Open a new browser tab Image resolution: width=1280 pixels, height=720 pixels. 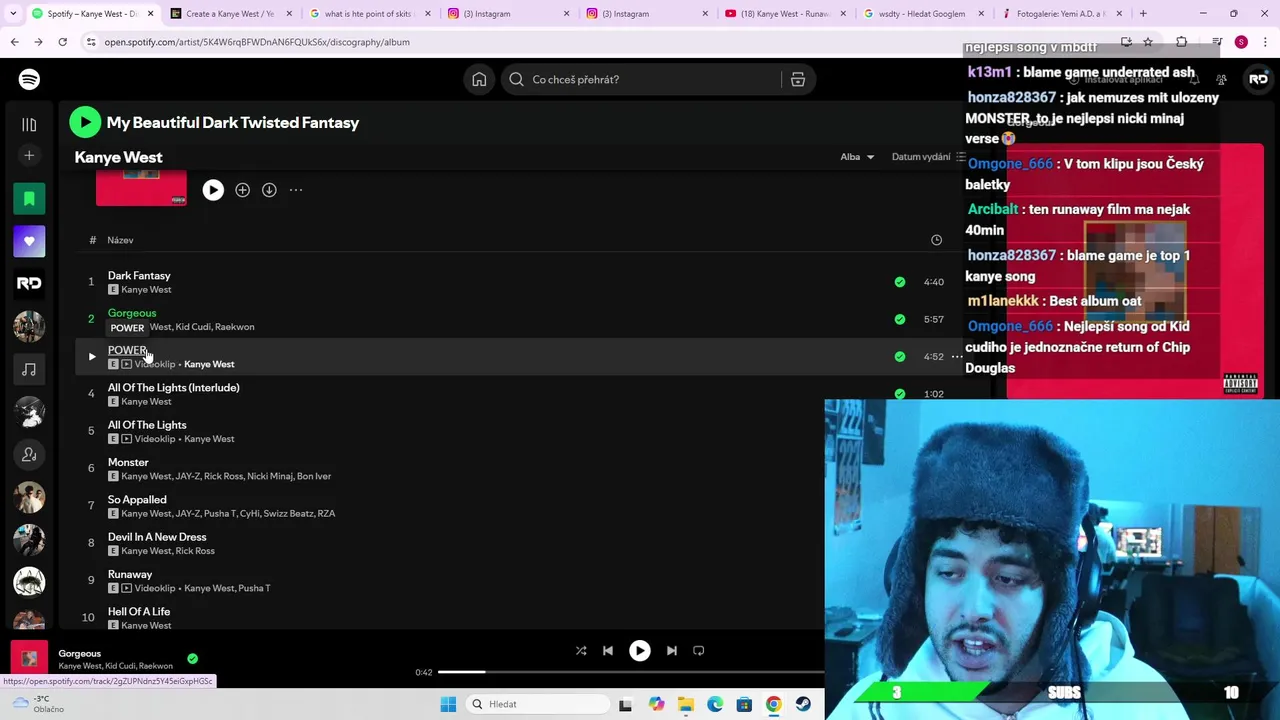pos(1143,14)
